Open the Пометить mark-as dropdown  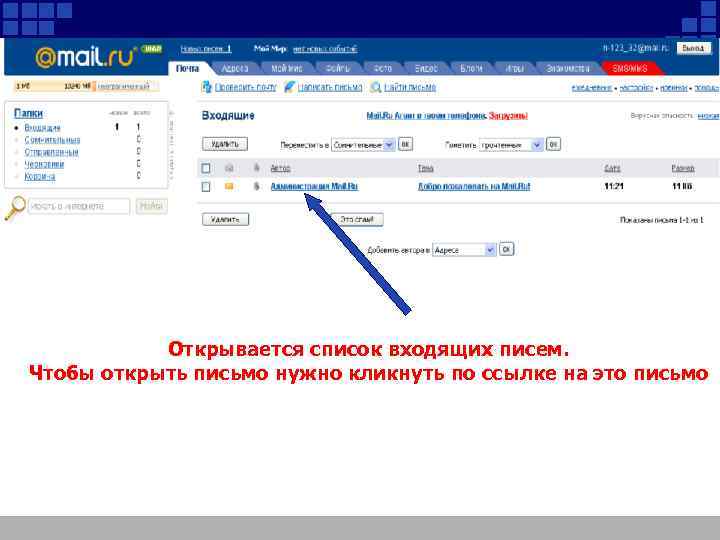click(x=511, y=145)
